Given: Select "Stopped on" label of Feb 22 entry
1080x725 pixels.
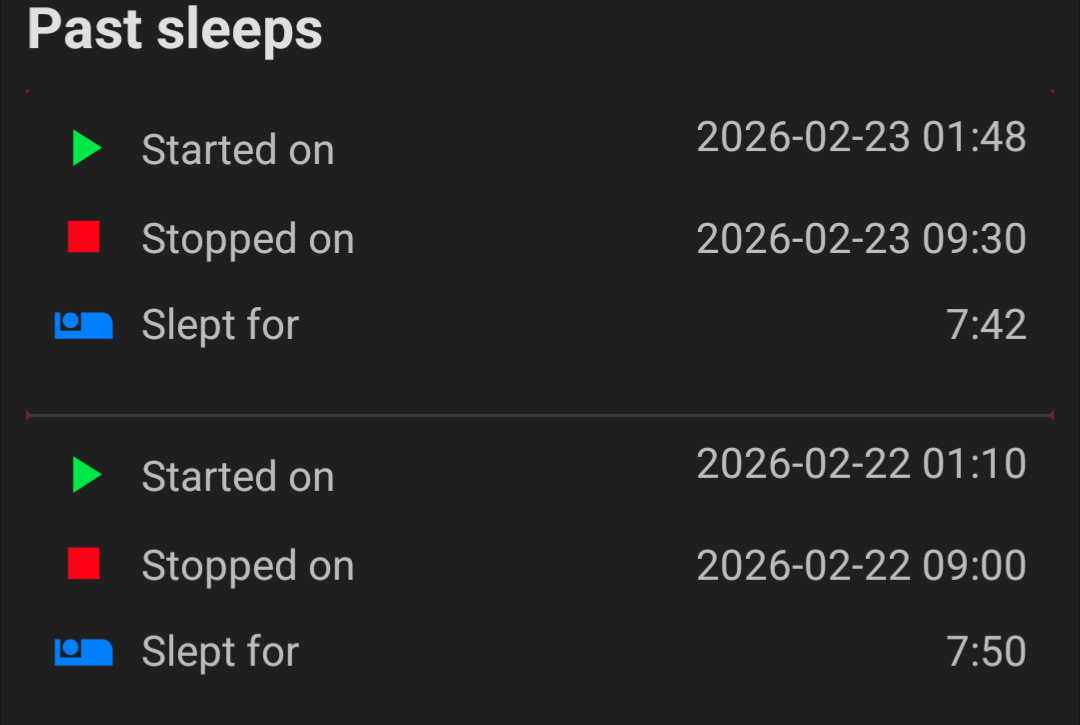Looking at the screenshot, I should point(248,566).
